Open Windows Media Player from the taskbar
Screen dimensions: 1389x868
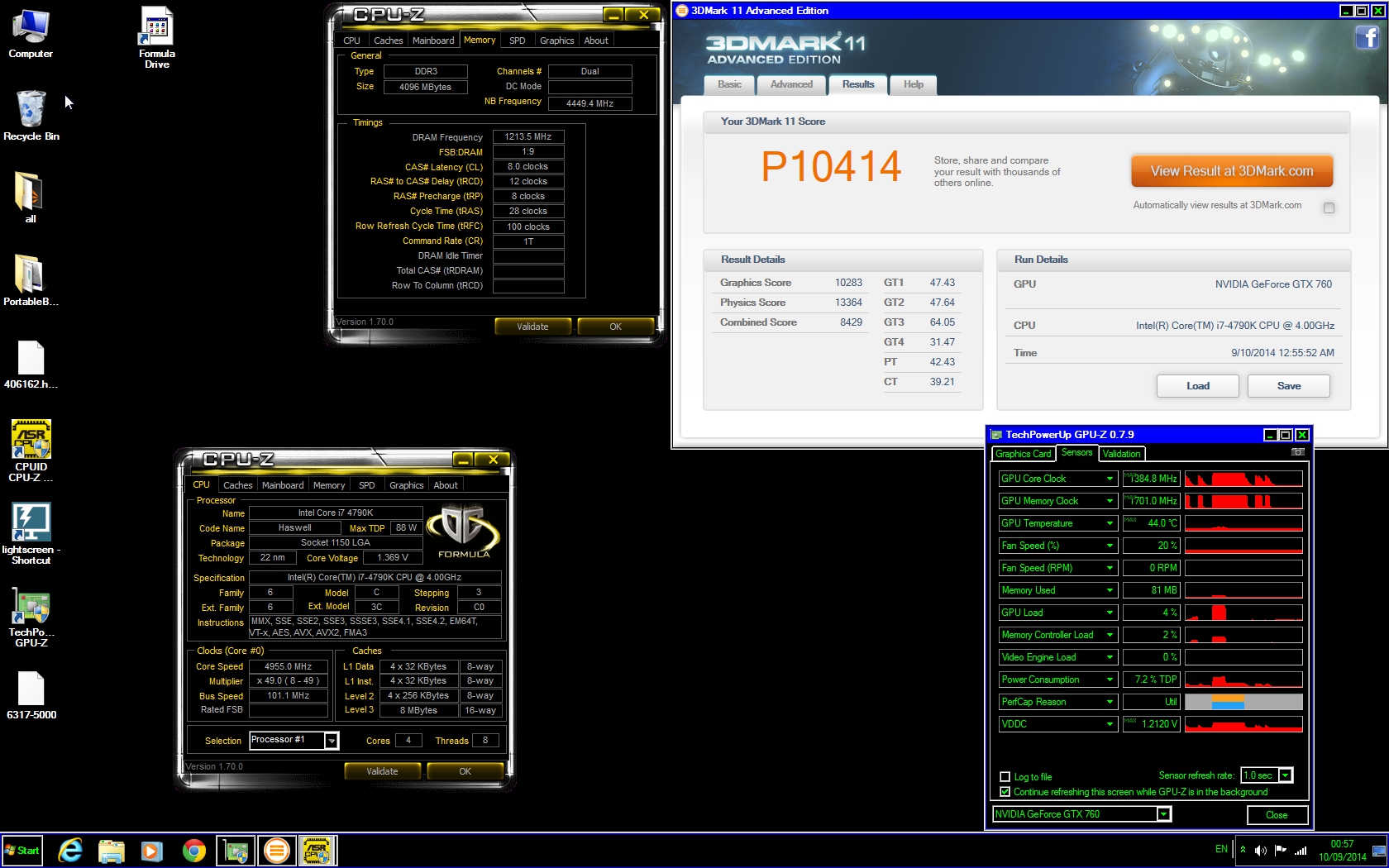151,850
